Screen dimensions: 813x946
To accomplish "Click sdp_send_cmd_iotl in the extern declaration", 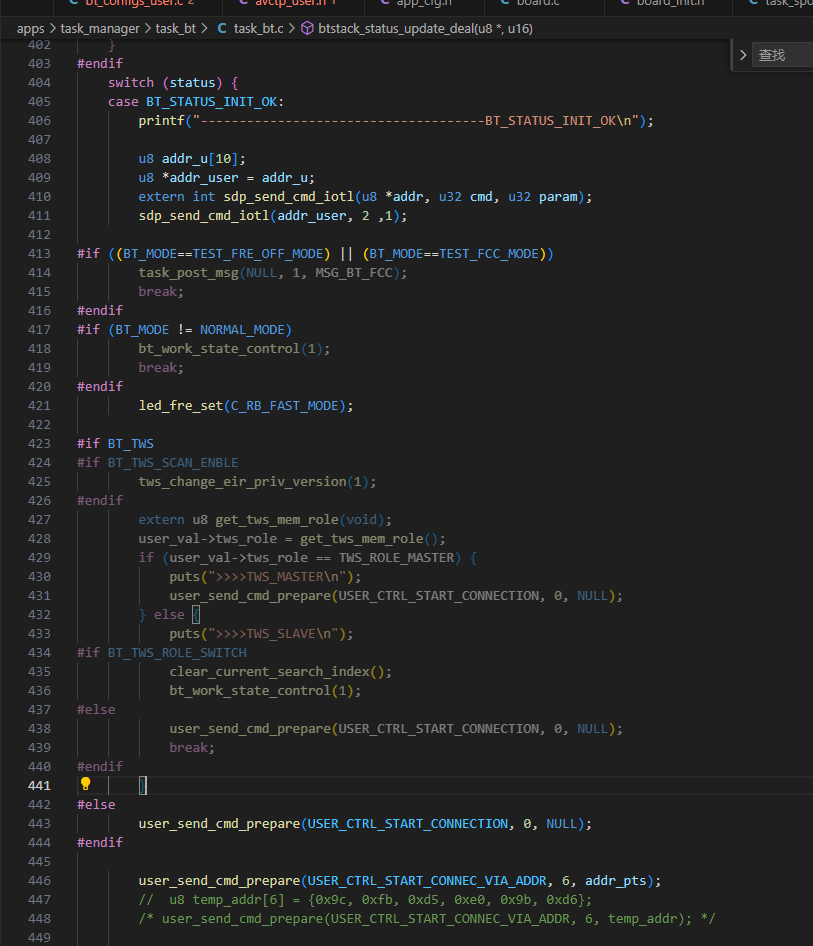I will click(289, 197).
